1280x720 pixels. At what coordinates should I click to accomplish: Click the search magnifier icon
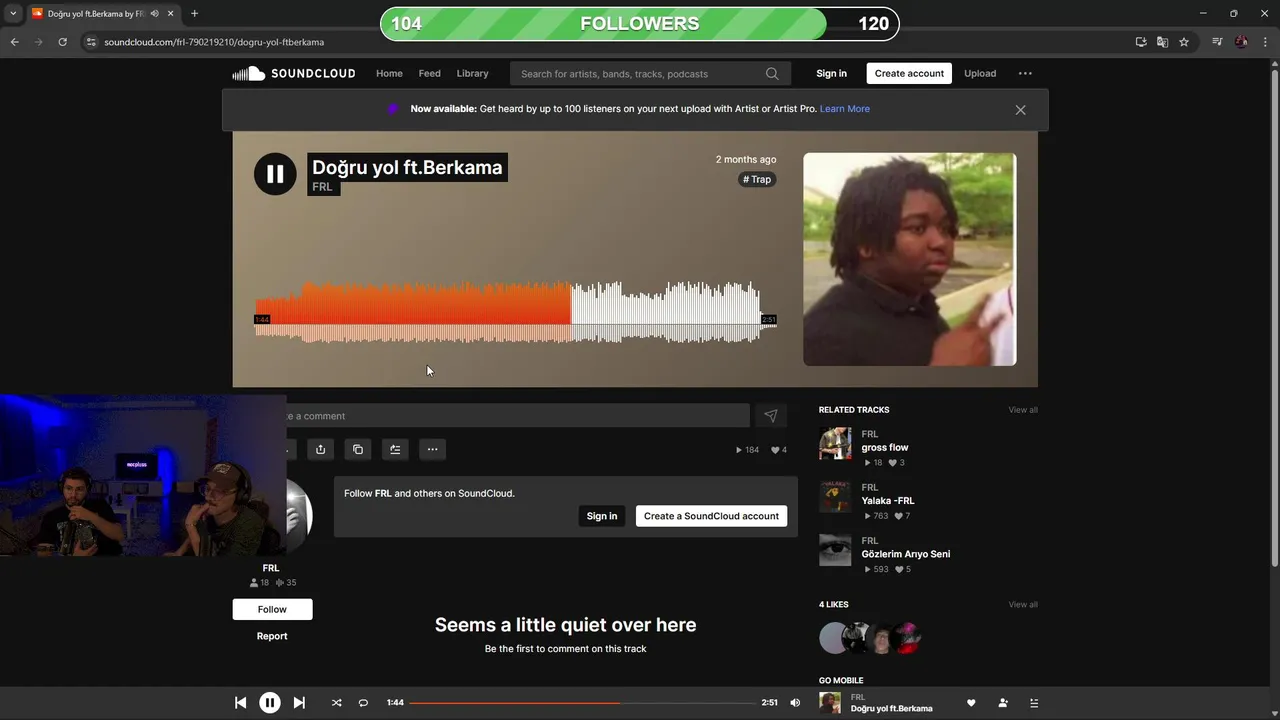point(772,74)
